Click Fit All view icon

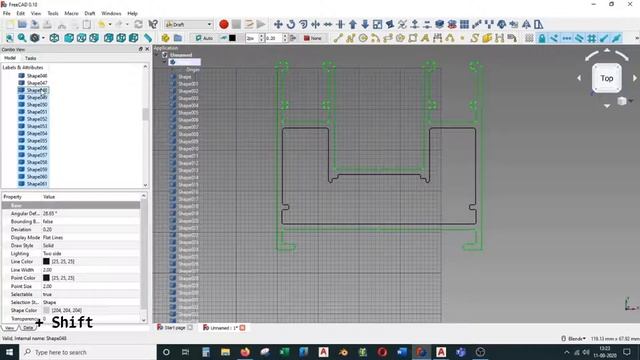pyautogui.click(x=9, y=38)
